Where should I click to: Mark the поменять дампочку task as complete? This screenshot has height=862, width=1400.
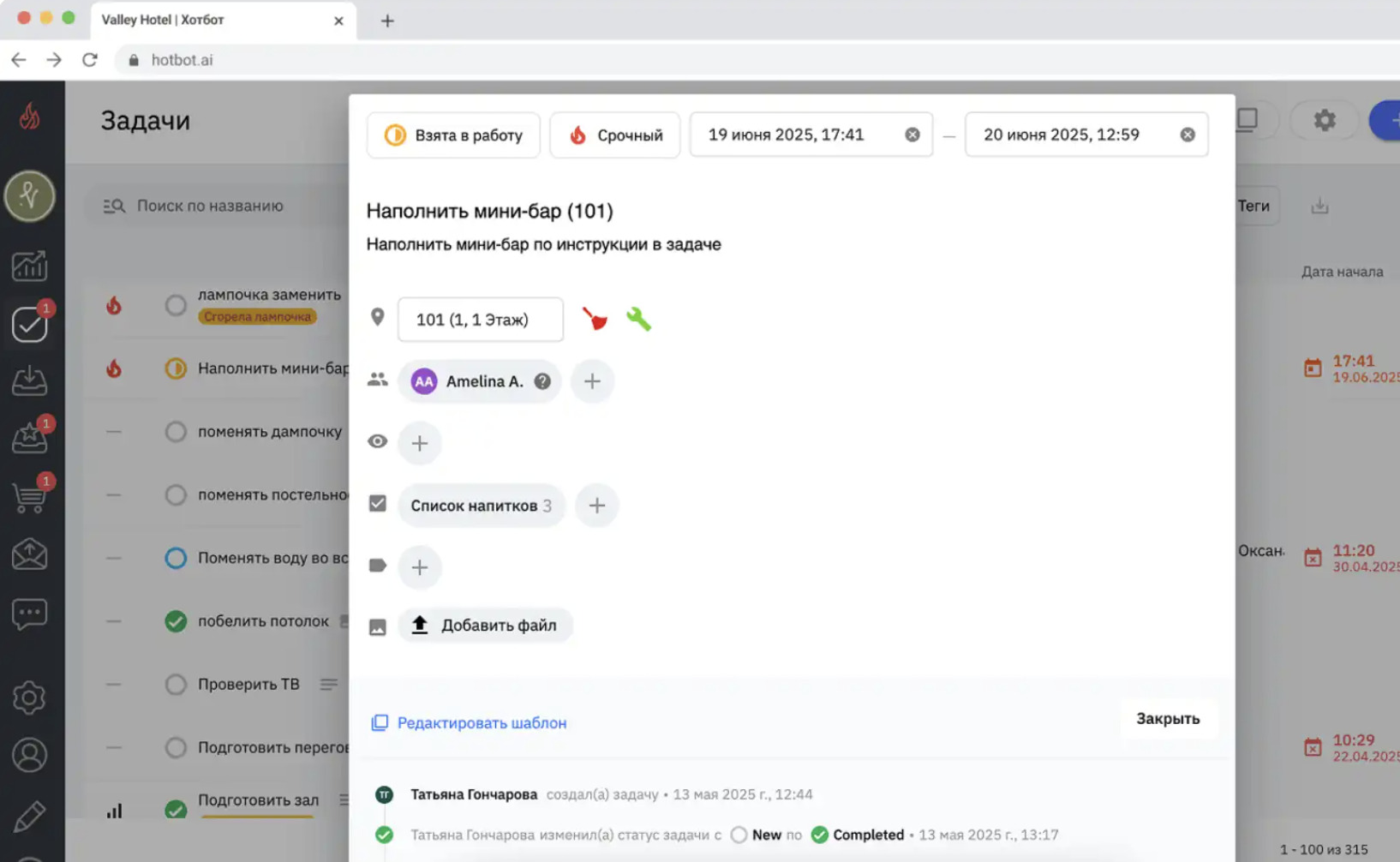click(x=176, y=432)
